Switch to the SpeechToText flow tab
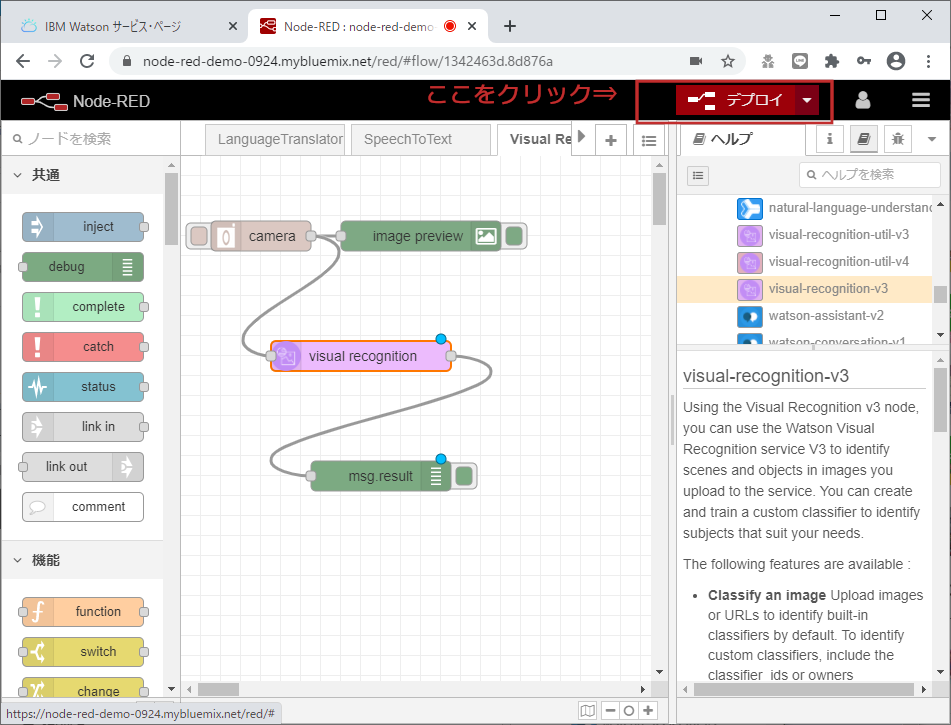 coord(420,139)
